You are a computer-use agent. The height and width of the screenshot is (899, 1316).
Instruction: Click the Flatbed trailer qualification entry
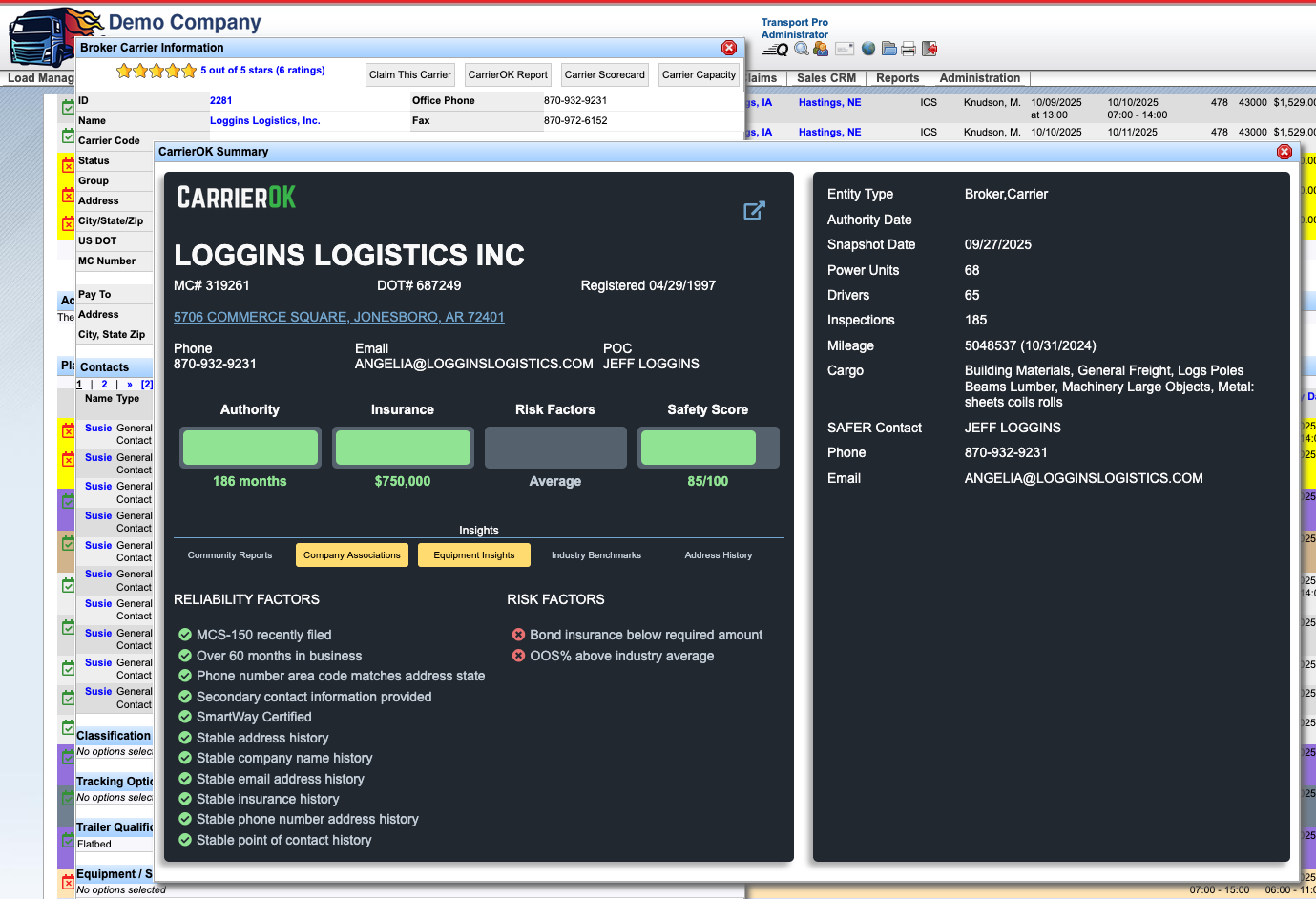[94, 844]
